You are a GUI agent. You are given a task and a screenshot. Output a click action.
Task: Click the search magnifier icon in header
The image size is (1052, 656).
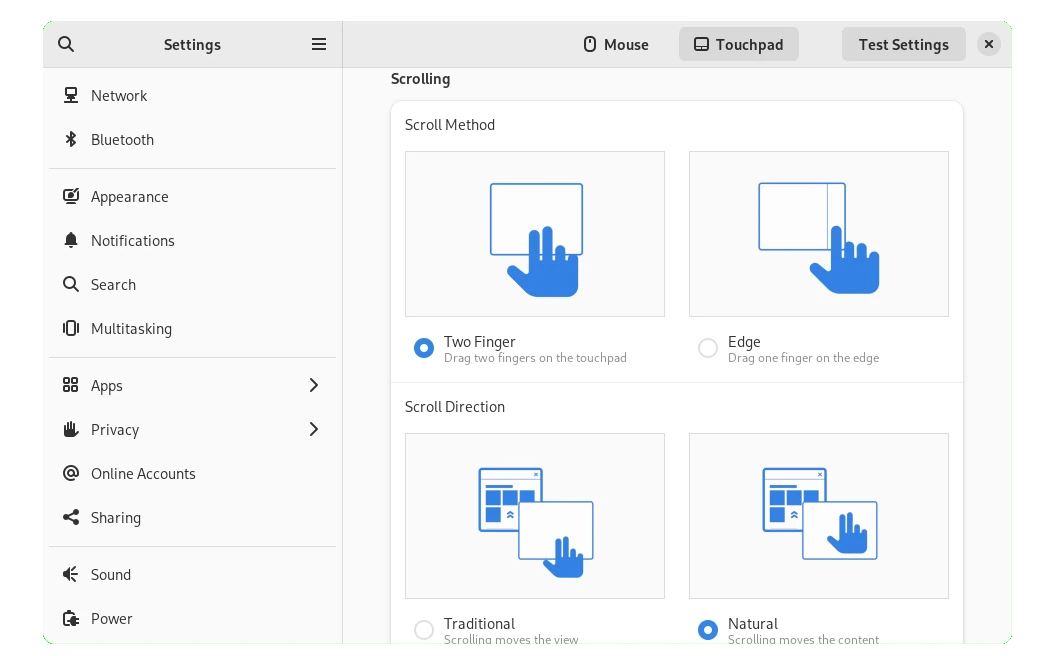(x=66, y=44)
